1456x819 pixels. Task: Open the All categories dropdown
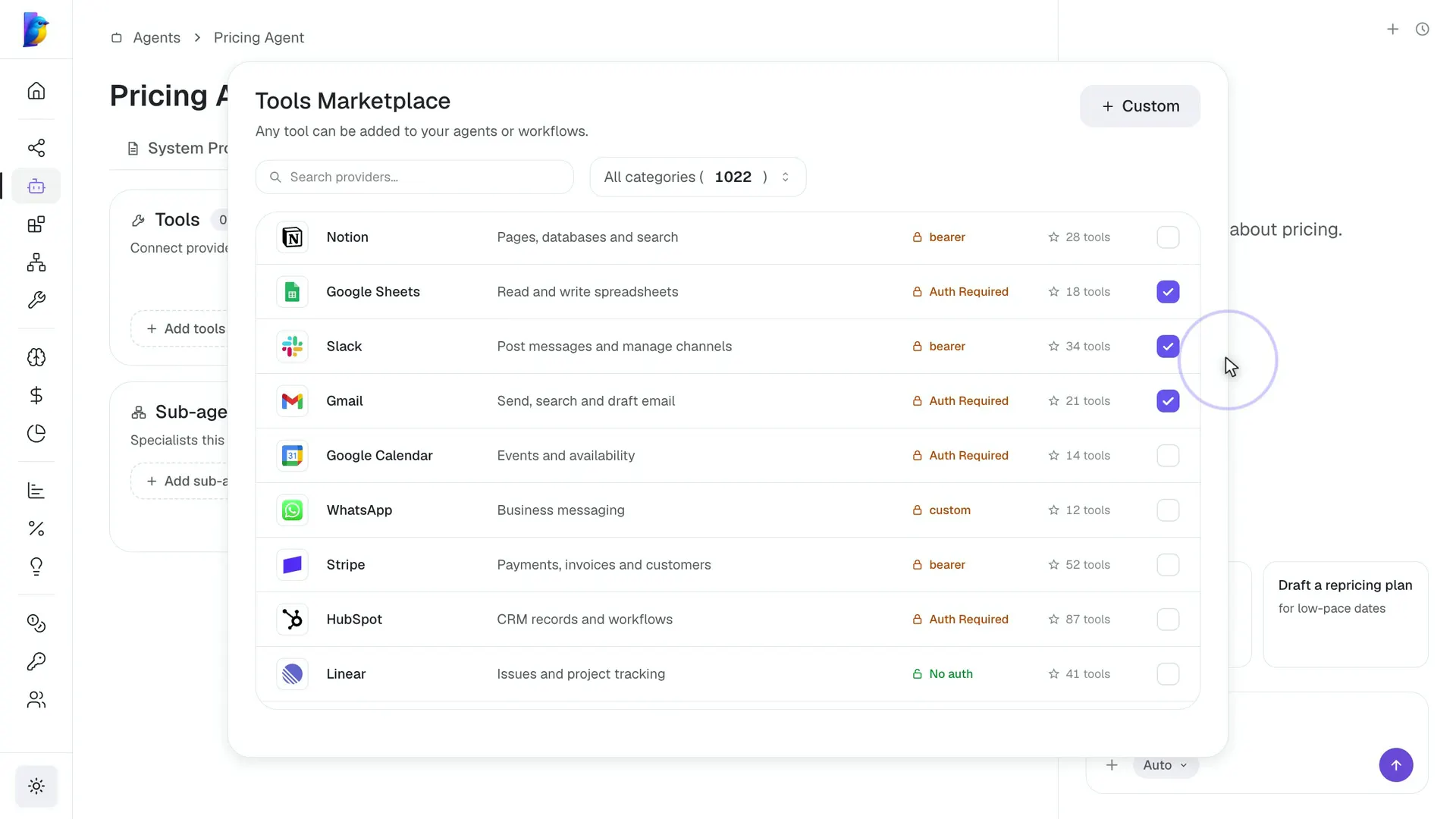point(698,177)
